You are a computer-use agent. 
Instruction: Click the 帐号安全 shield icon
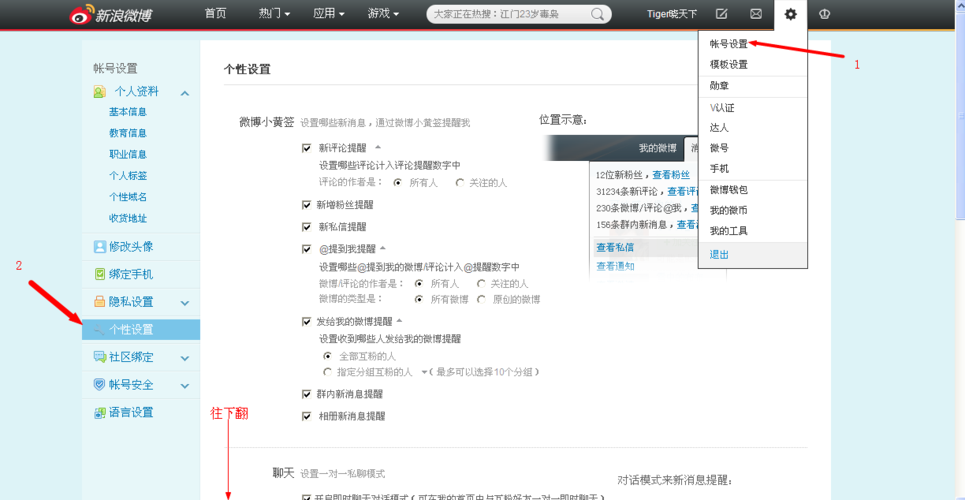pyautogui.click(x=99, y=385)
